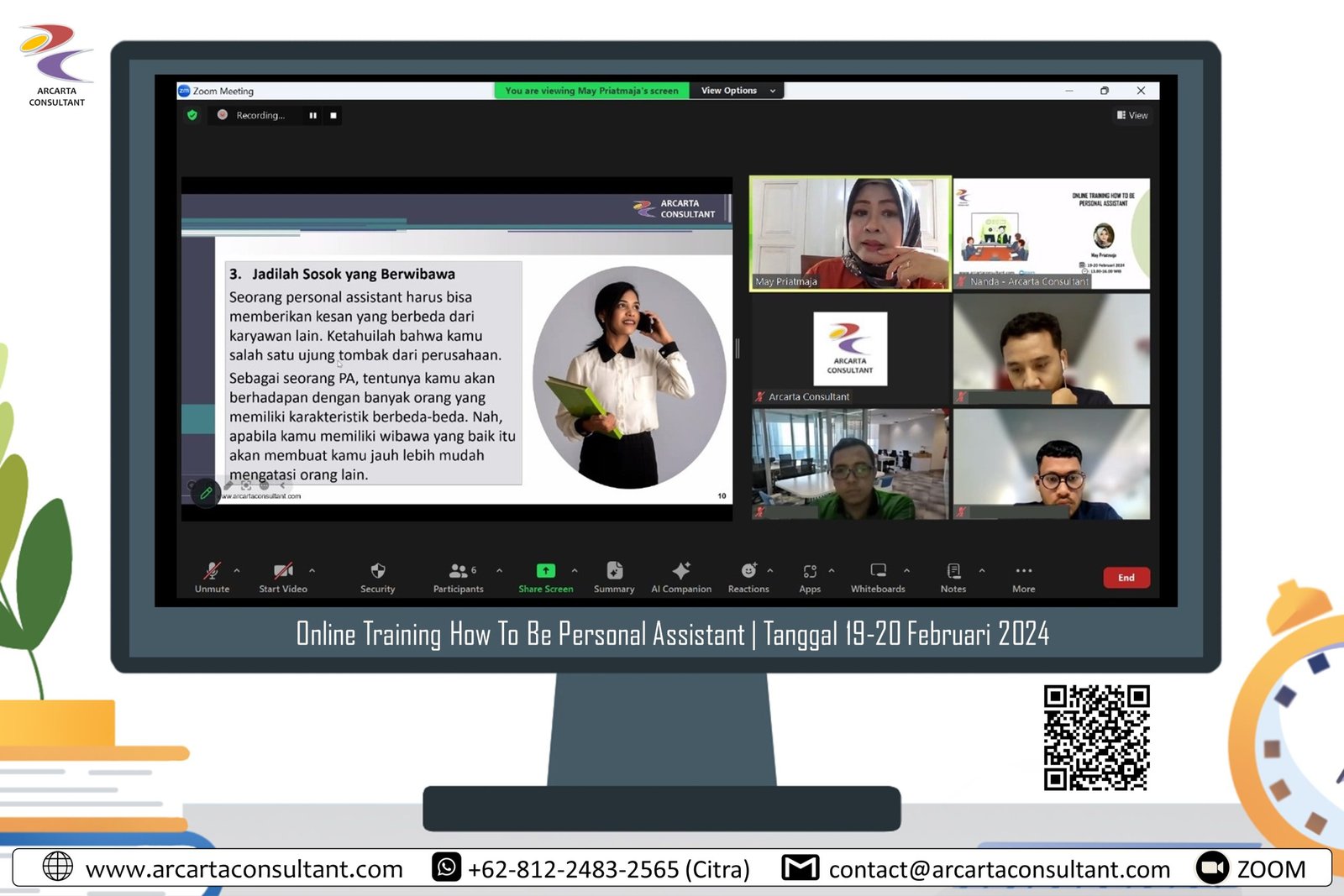Open the Participants panel
The height and width of the screenshot is (896, 1344).
459,572
